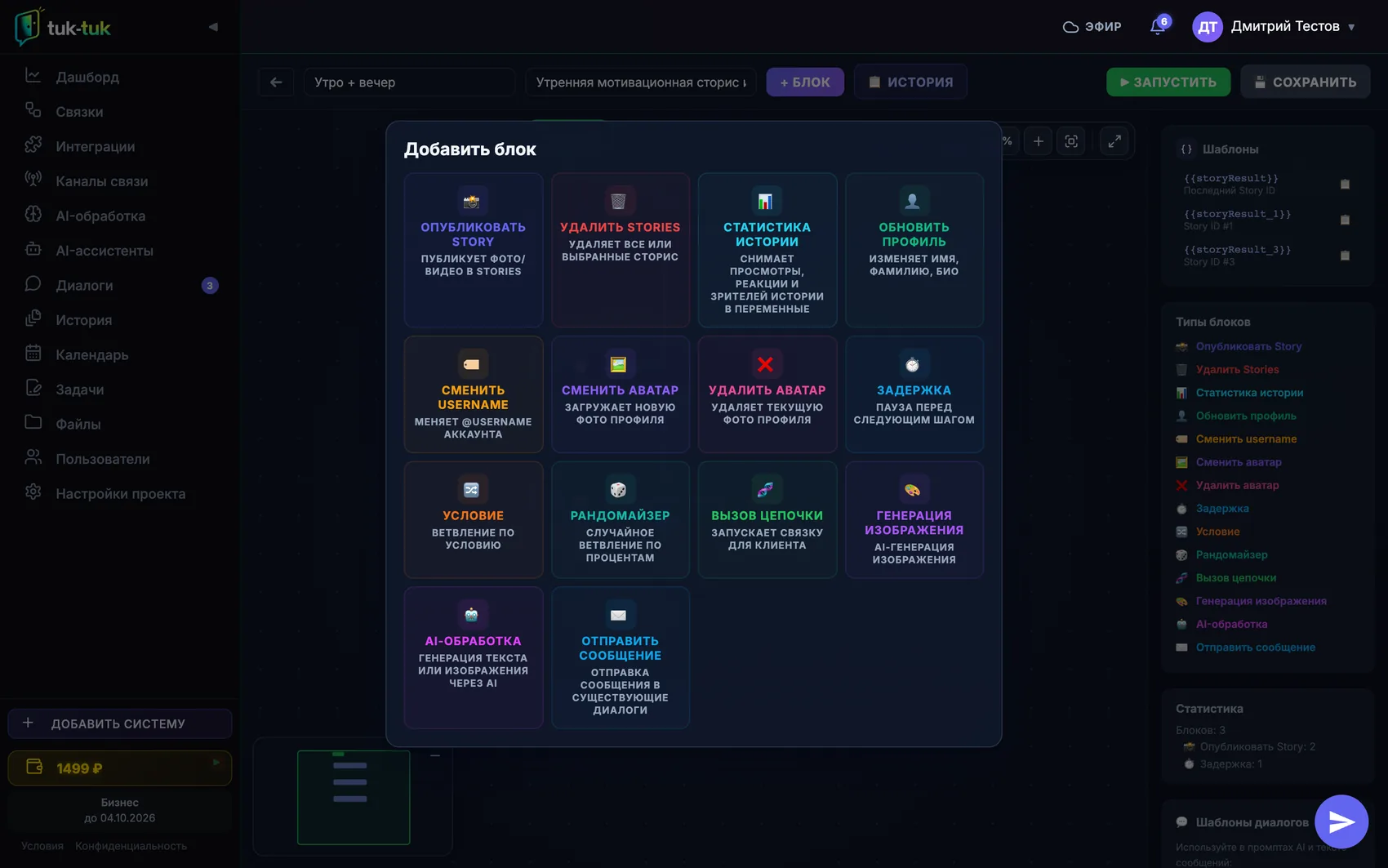This screenshot has width=1388, height=868.
Task: Click the Генерация изображения palette icon
Action: tap(912, 490)
